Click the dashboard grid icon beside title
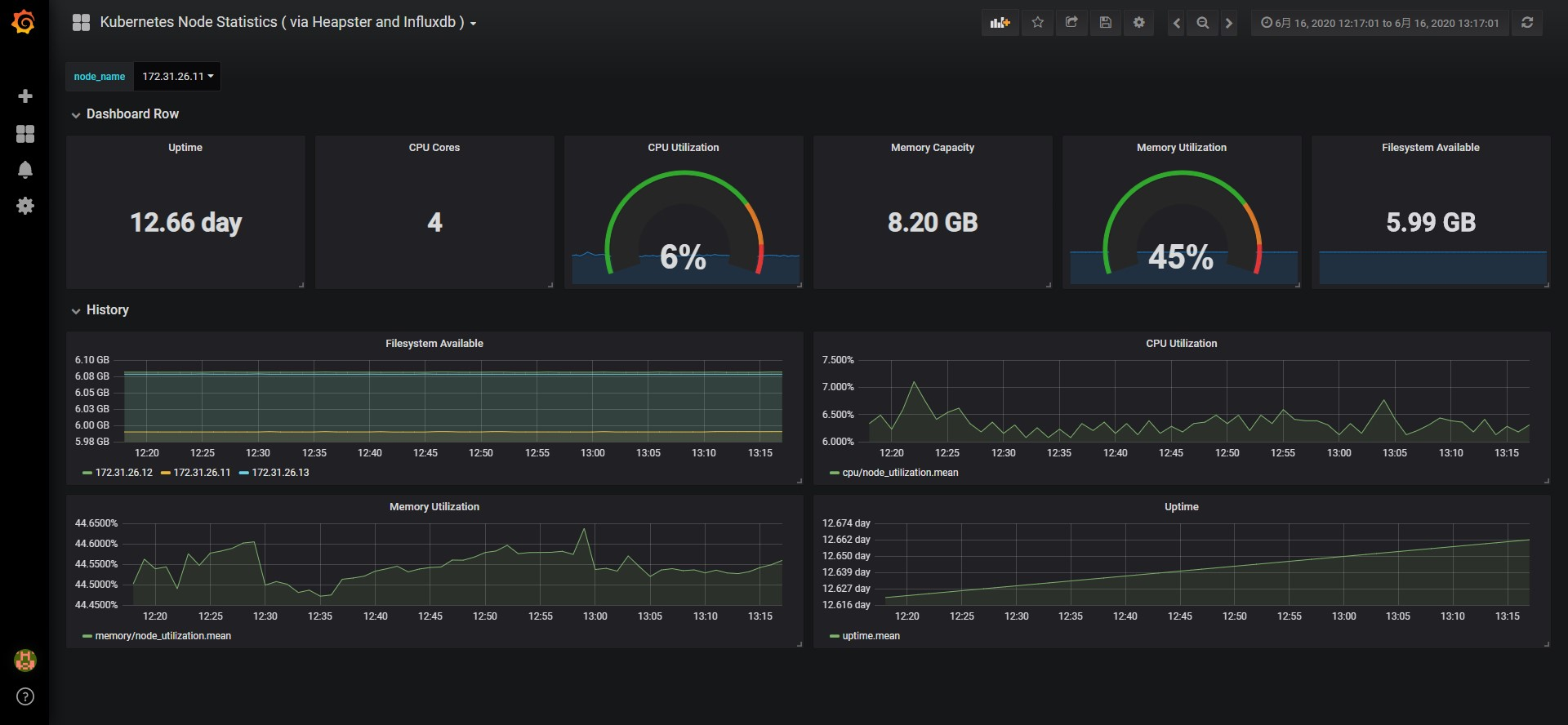 coord(81,23)
